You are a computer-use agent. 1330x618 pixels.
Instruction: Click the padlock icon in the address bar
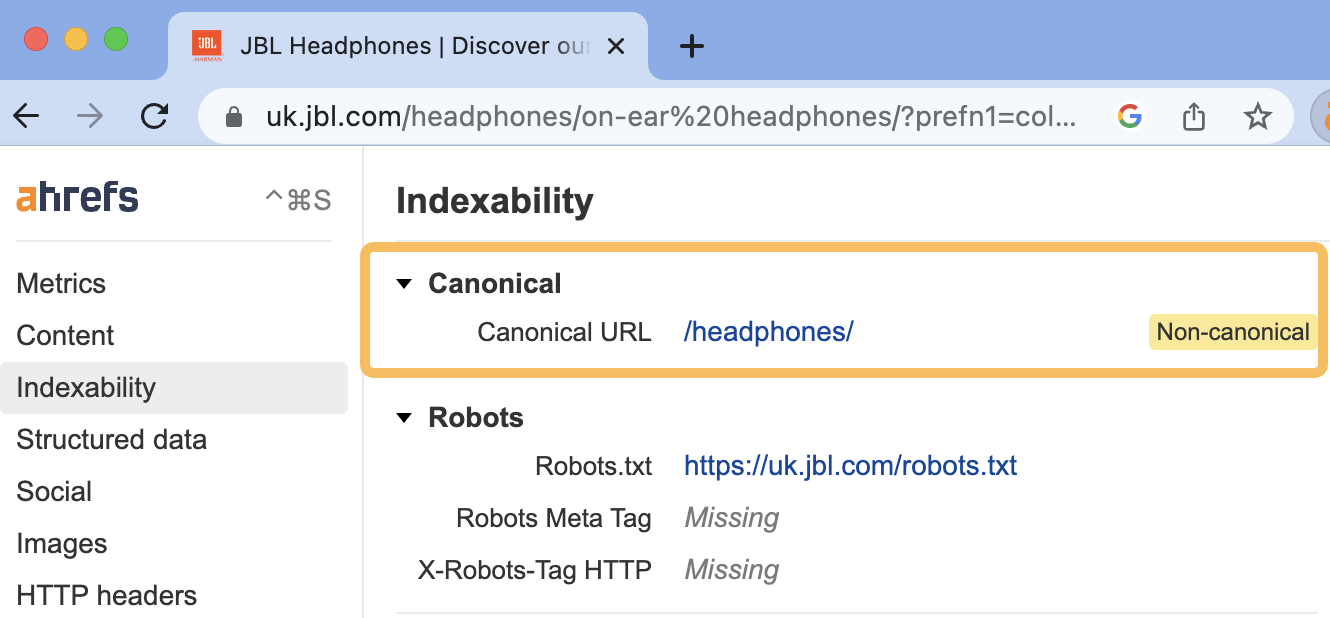[233, 116]
